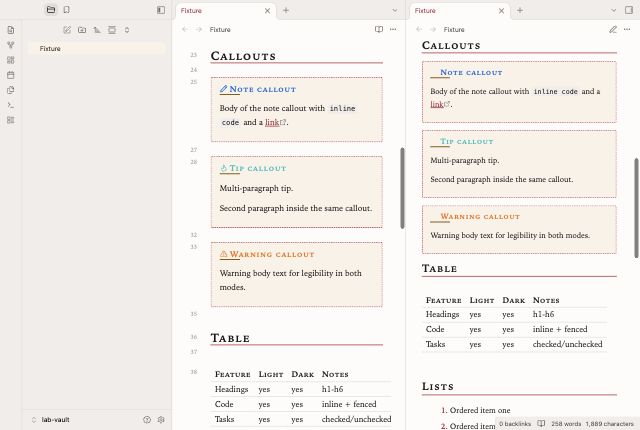Click the book icon in the status bar

541,424
